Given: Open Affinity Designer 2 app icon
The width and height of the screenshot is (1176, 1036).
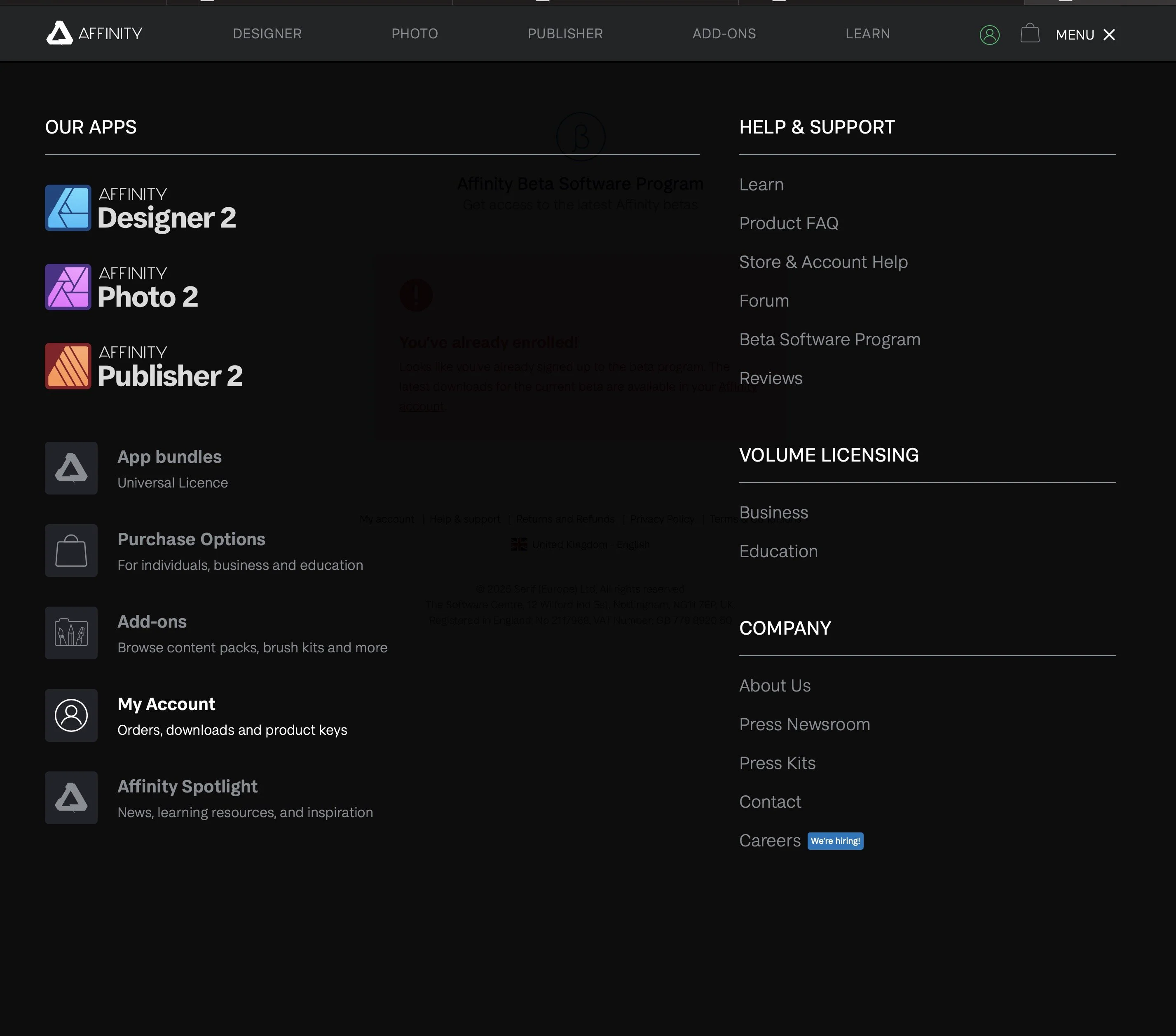Looking at the screenshot, I should tap(68, 208).
